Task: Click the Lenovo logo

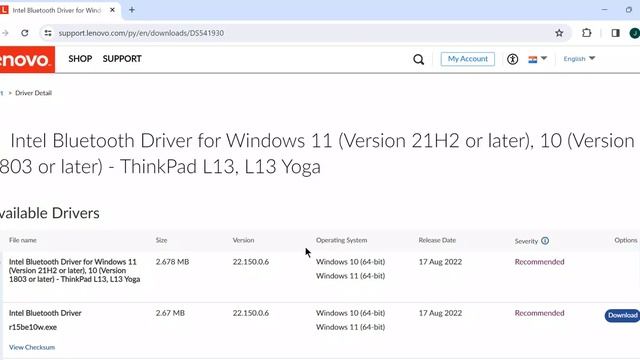Action: click(x=27, y=60)
